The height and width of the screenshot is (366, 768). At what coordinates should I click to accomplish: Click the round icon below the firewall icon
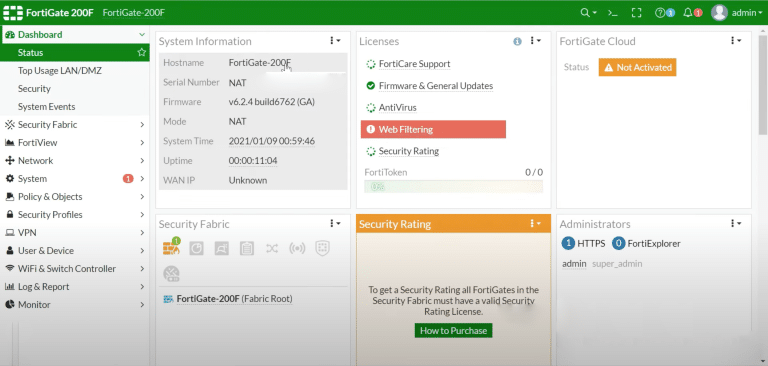click(171, 273)
